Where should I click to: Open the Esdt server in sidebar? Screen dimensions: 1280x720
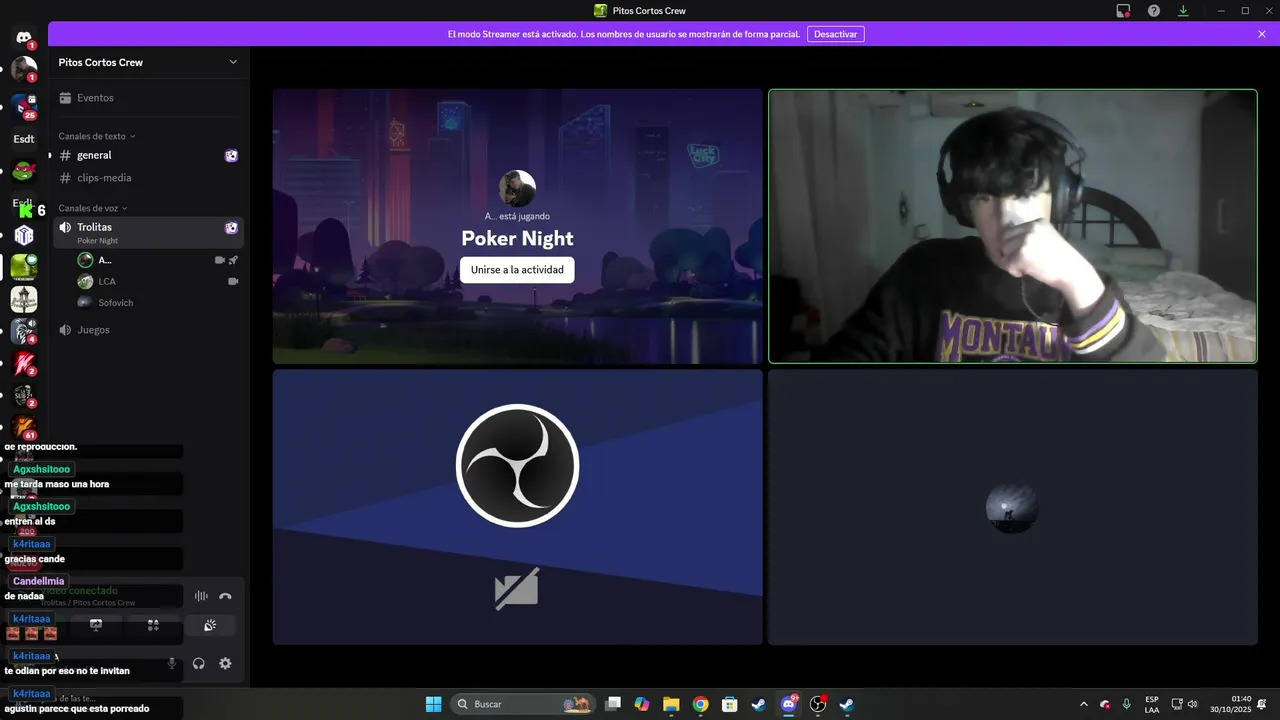pyautogui.click(x=24, y=139)
